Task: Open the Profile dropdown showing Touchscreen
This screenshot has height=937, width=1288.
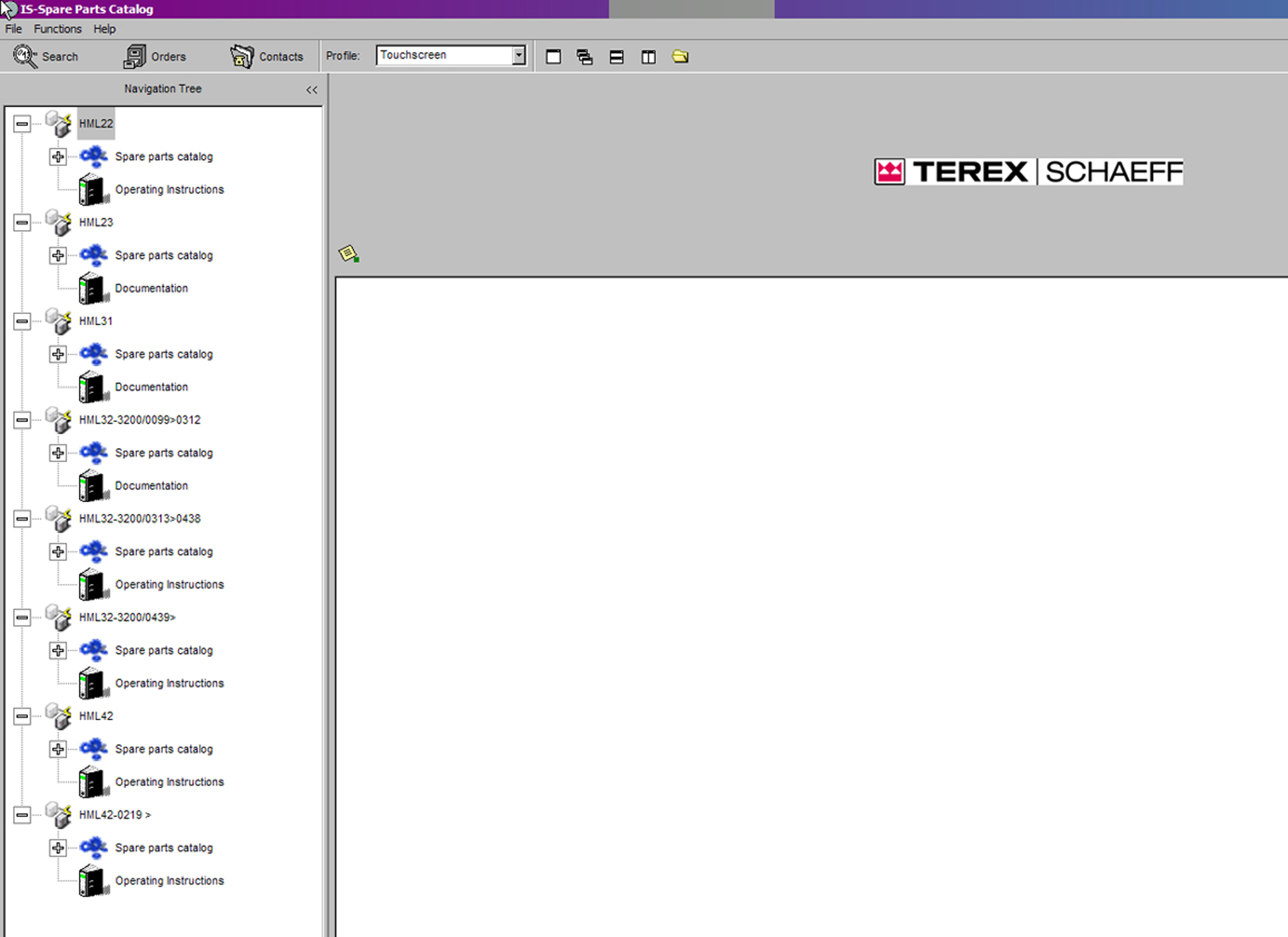Action: click(x=518, y=55)
